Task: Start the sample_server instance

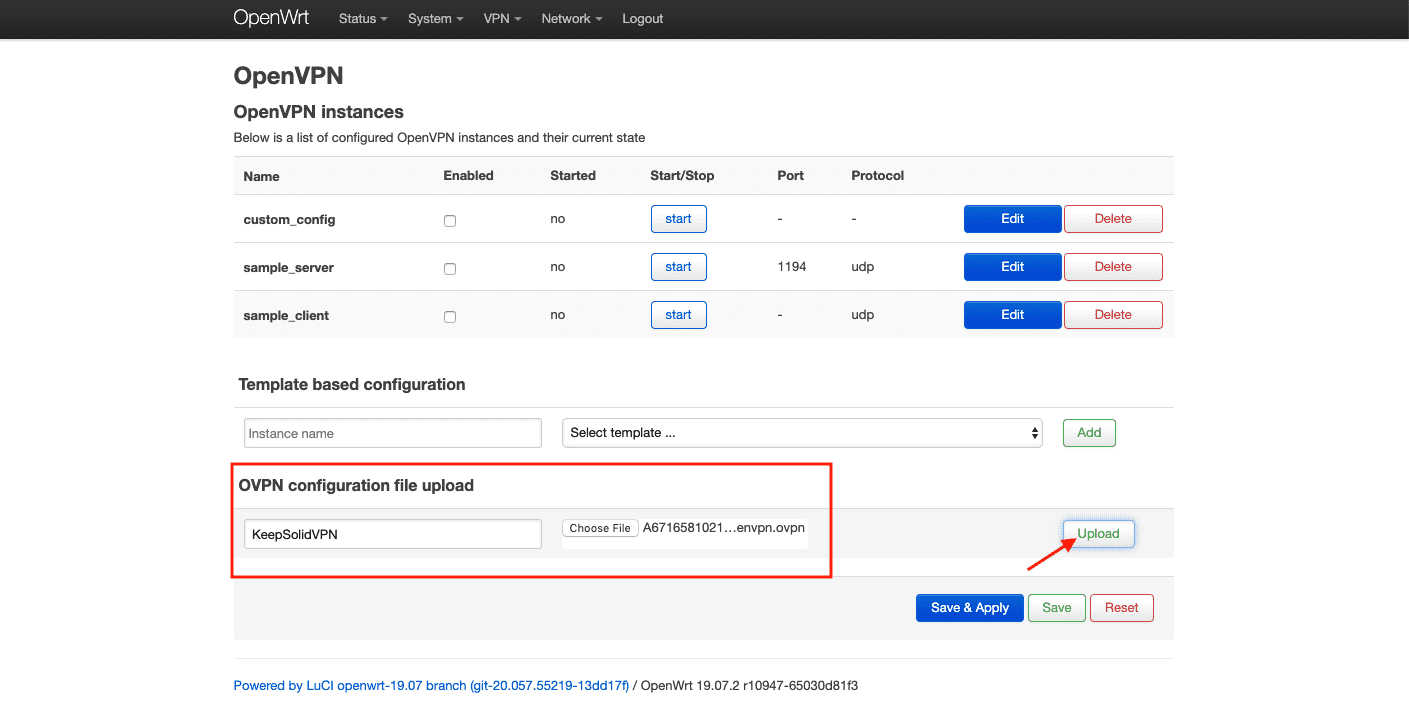Action: [678, 267]
